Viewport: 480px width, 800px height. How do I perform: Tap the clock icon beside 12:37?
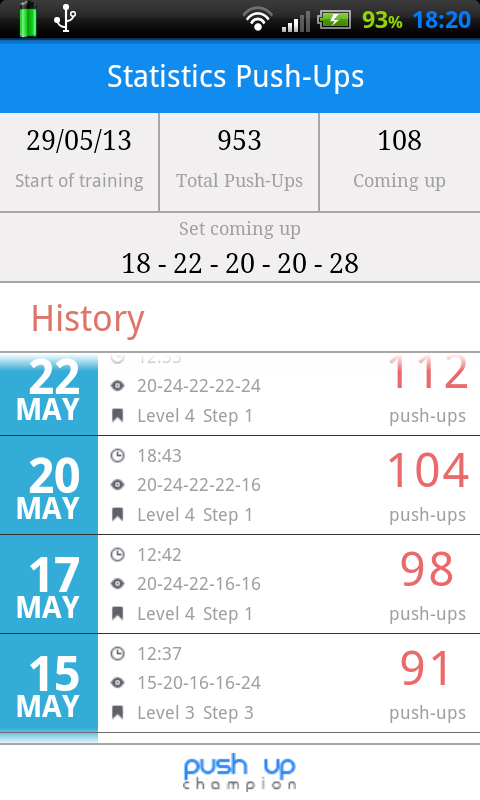click(x=117, y=653)
